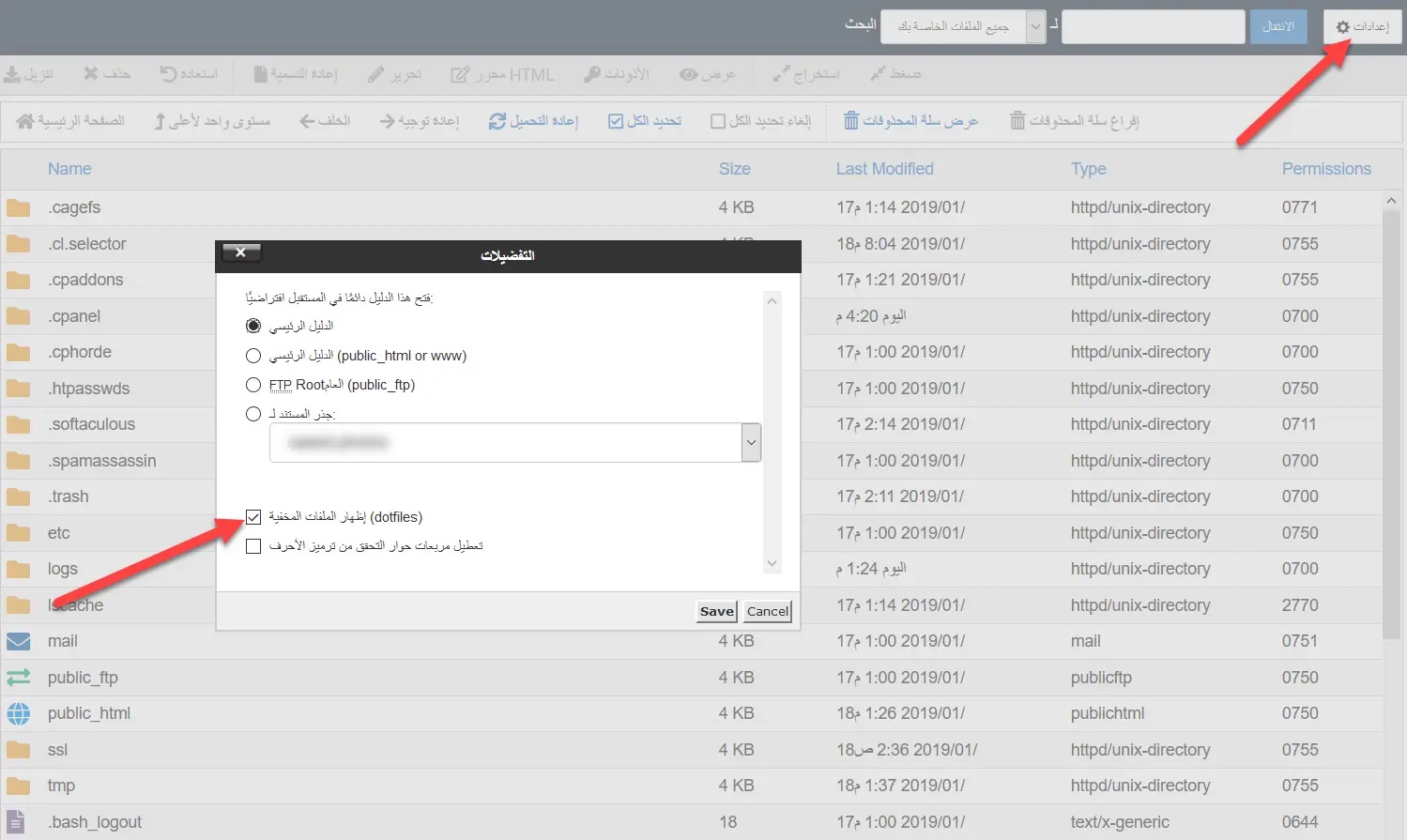This screenshot has width=1407, height=840.
Task: Click the dialog scrollbar down arrow
Action: [772, 564]
